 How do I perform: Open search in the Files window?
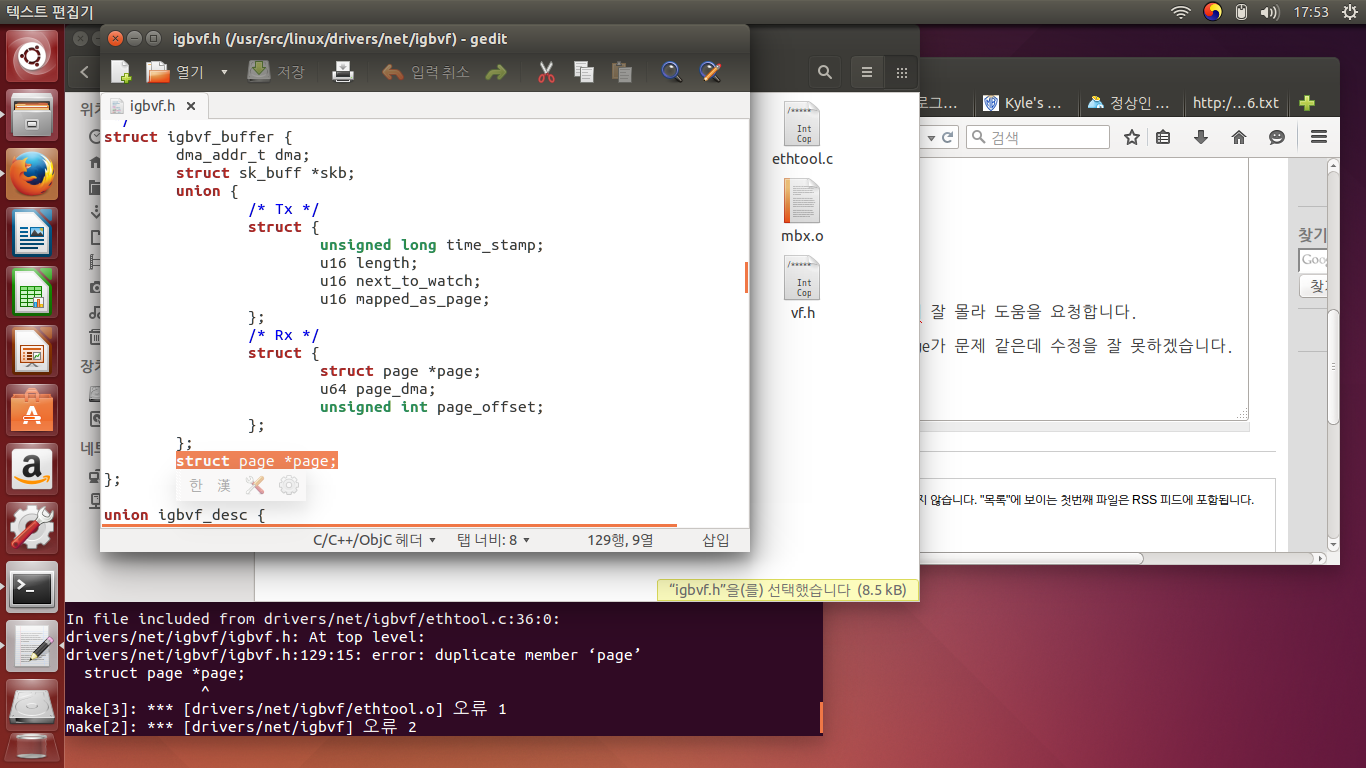pos(824,72)
